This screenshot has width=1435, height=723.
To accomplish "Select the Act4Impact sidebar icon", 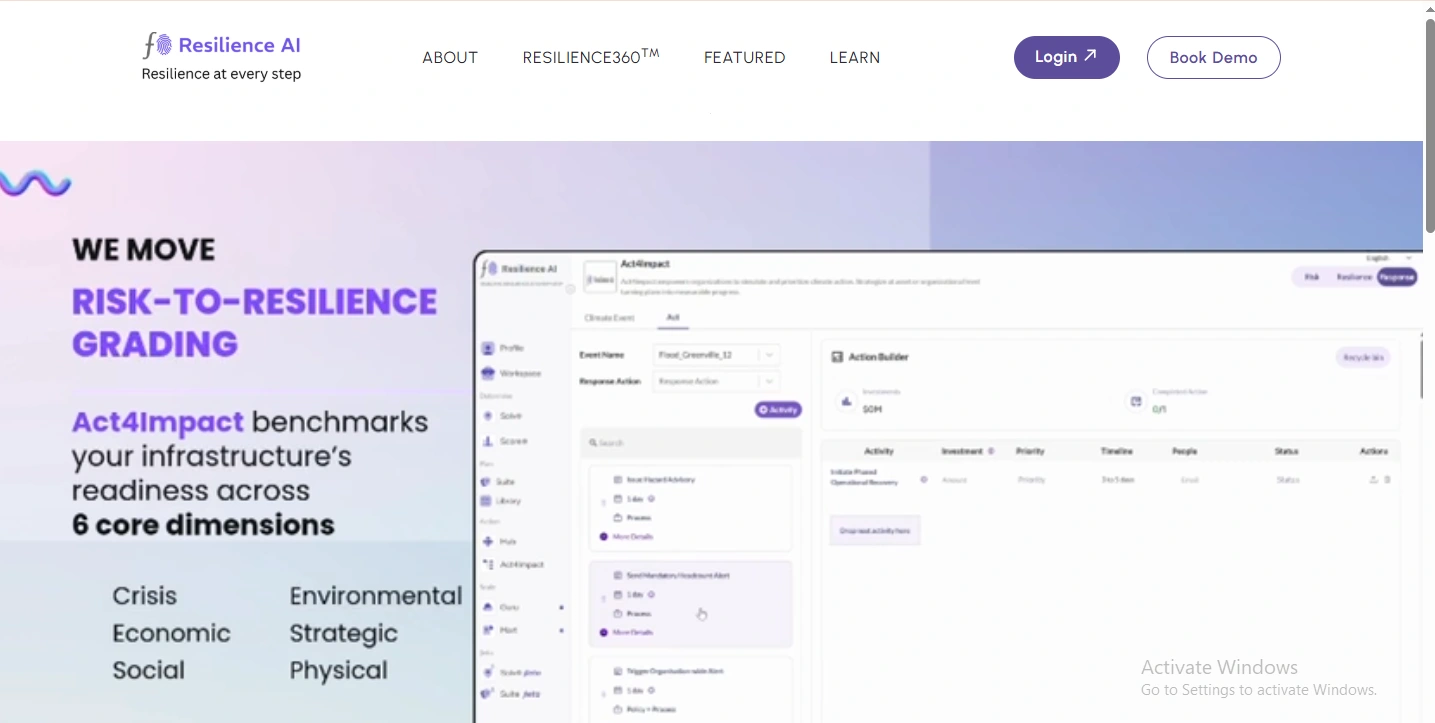I will (488, 565).
